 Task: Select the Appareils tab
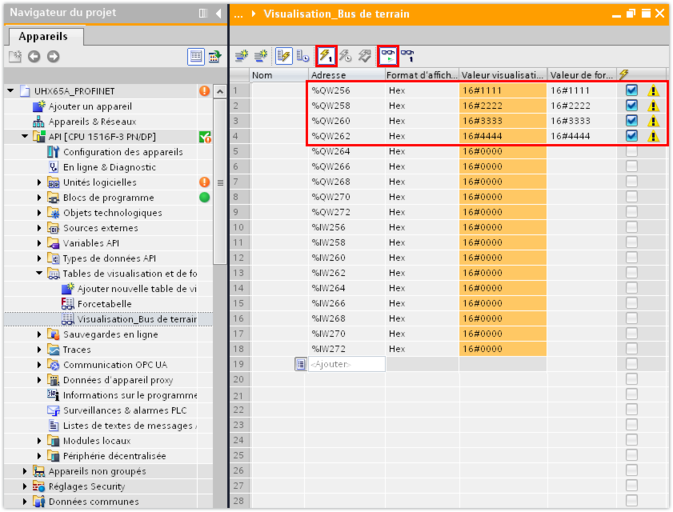tap(43, 34)
